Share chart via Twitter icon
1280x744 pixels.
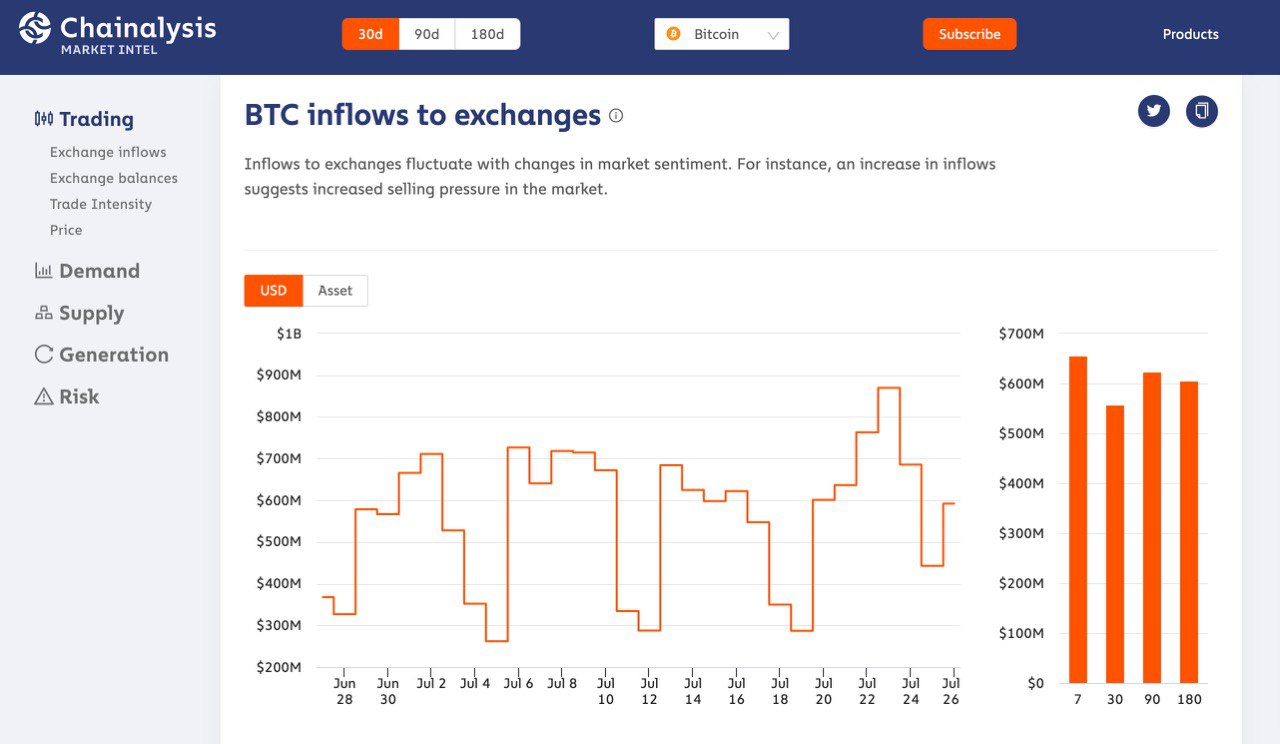coord(1154,111)
